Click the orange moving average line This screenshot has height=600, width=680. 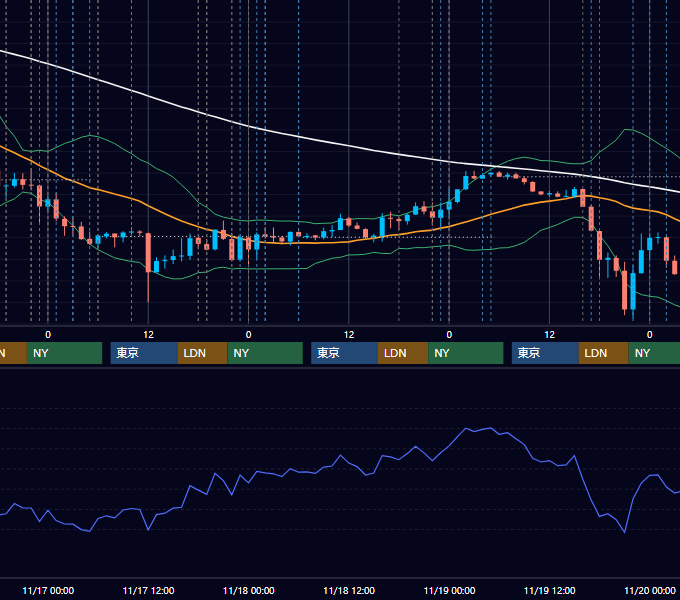(349, 241)
